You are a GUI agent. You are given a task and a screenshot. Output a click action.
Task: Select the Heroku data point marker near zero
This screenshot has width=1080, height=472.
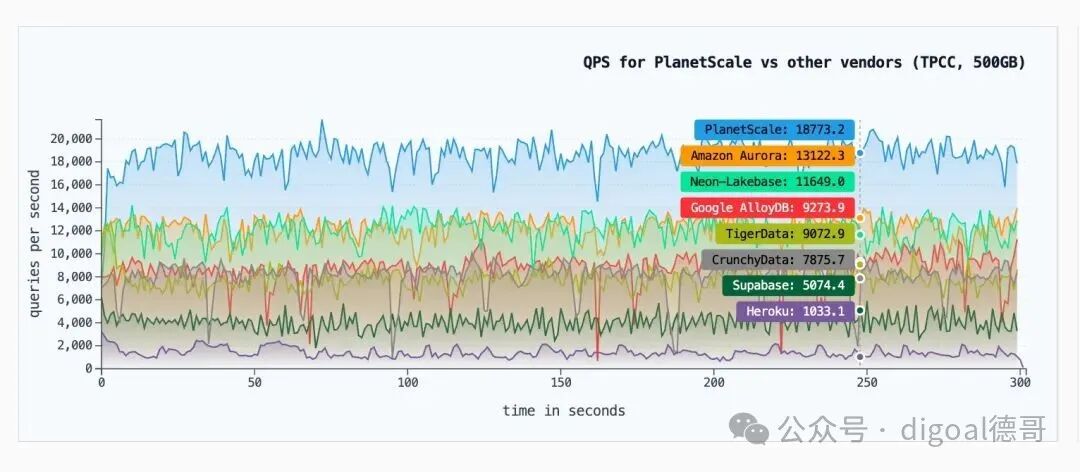tap(860, 357)
